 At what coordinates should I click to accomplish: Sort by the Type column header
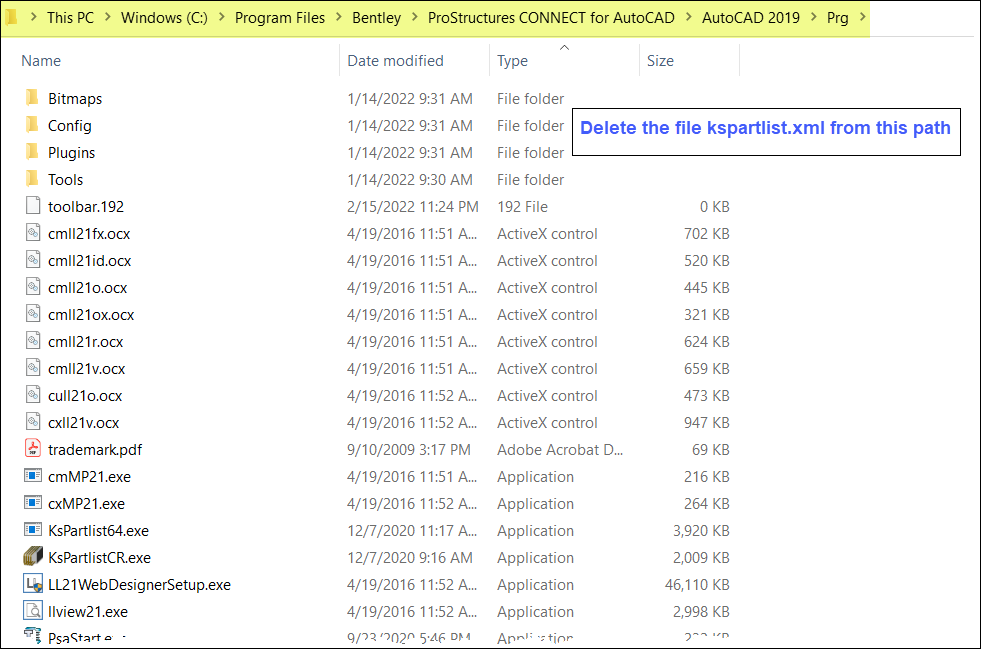(512, 61)
